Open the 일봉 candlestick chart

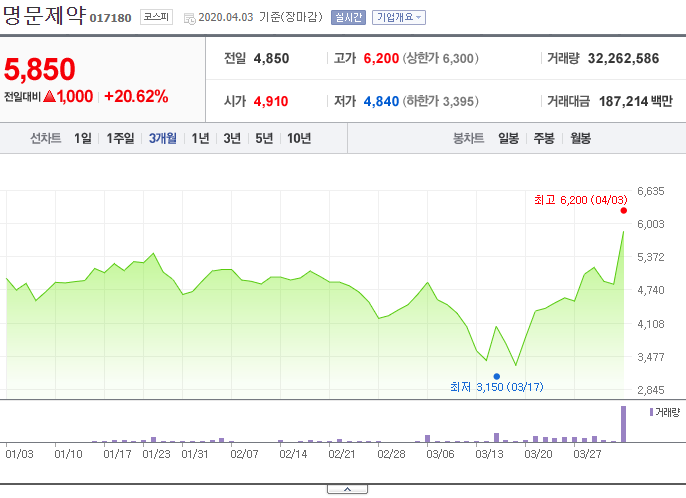pos(508,138)
